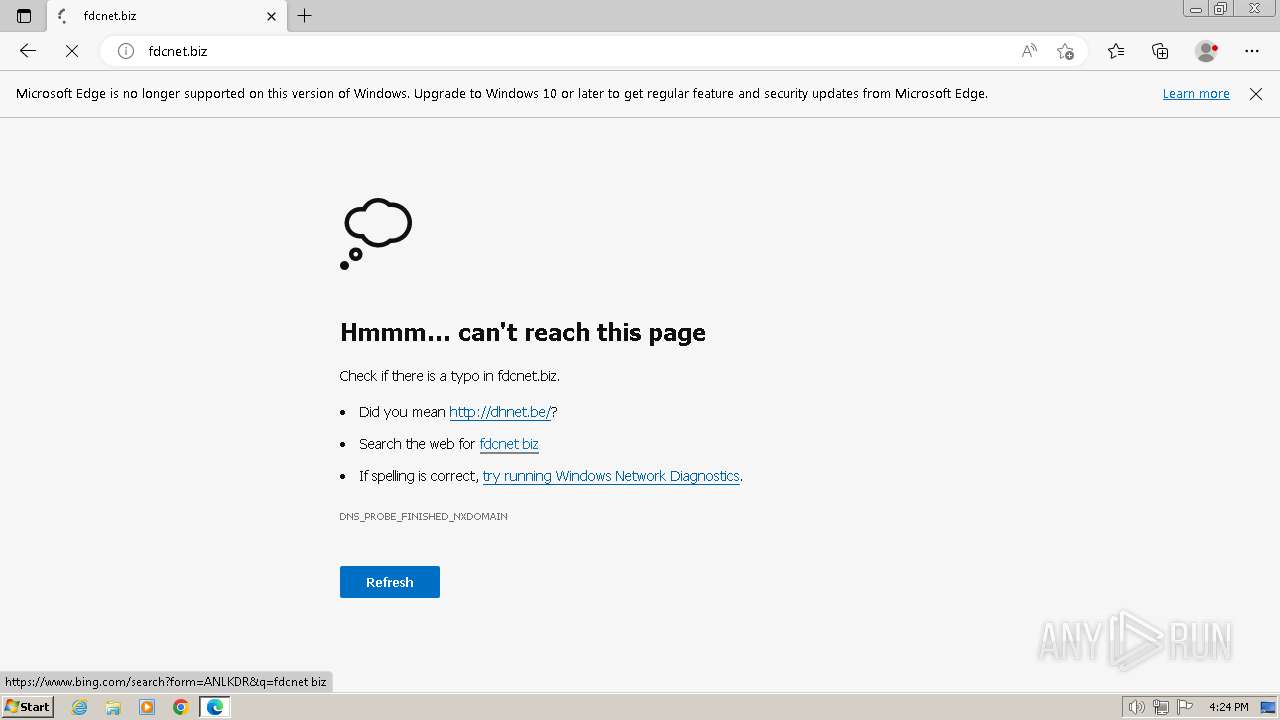
Task: Stop loading the page
Action: pos(72,51)
